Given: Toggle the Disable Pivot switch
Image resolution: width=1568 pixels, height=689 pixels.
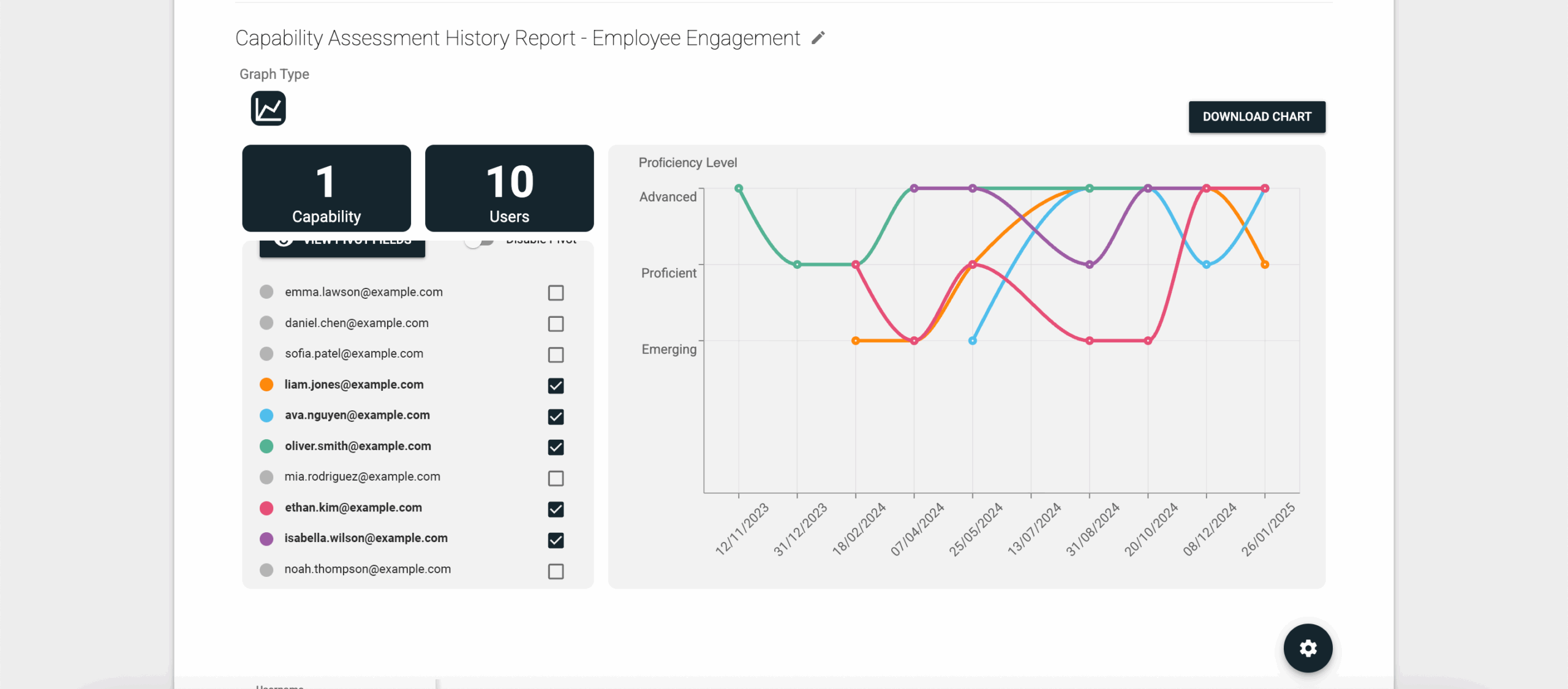Looking at the screenshot, I should 480,241.
